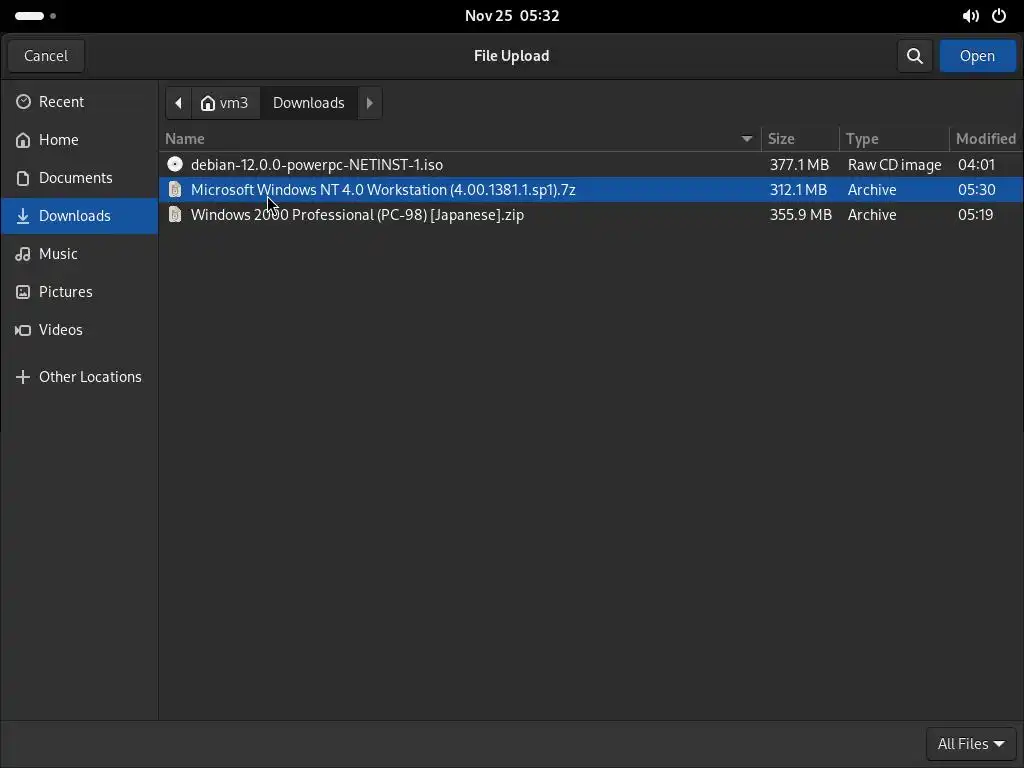Click the Downloads breadcrumb button

point(308,103)
